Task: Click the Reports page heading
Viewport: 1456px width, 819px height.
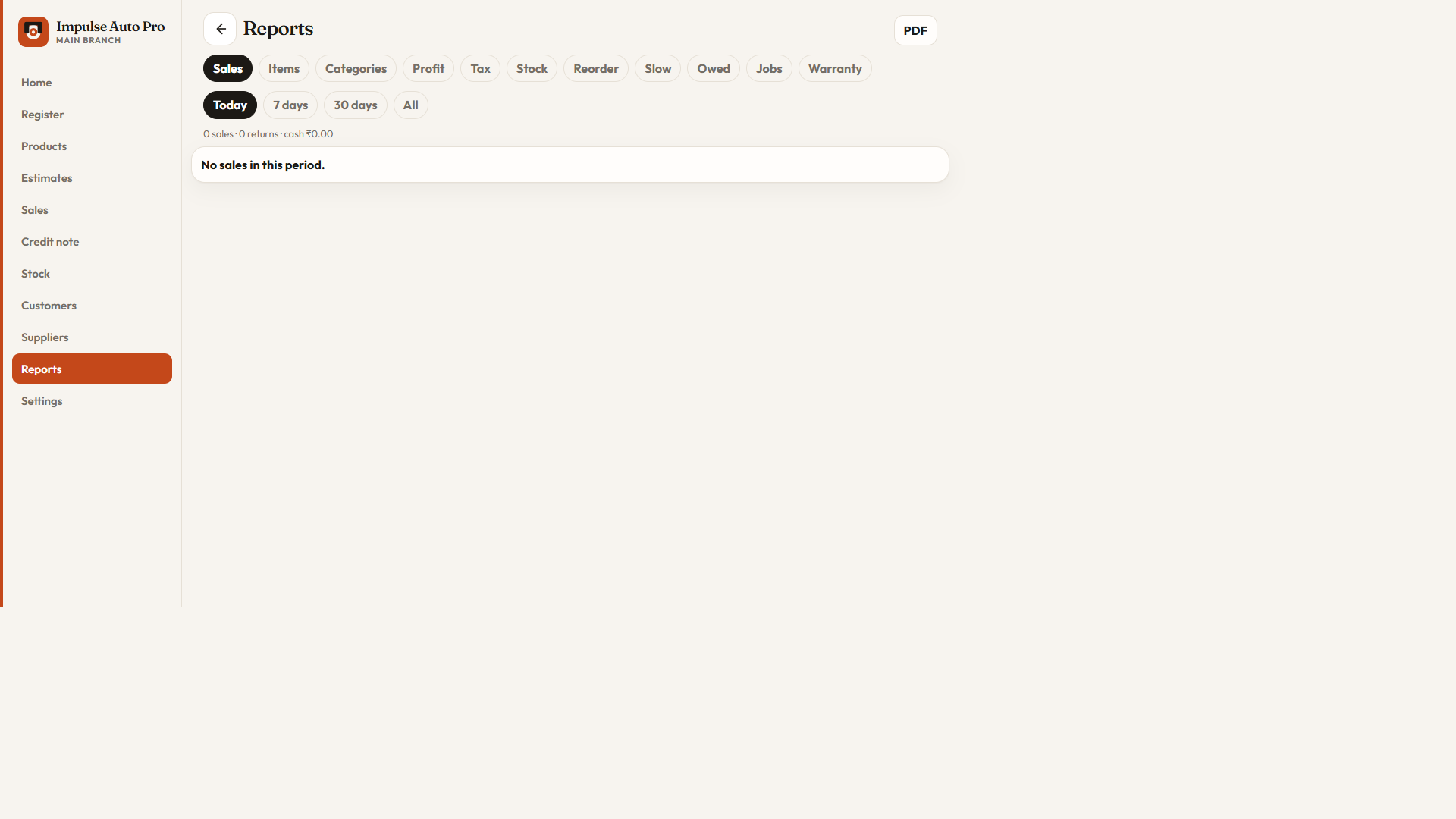Action: [x=278, y=29]
